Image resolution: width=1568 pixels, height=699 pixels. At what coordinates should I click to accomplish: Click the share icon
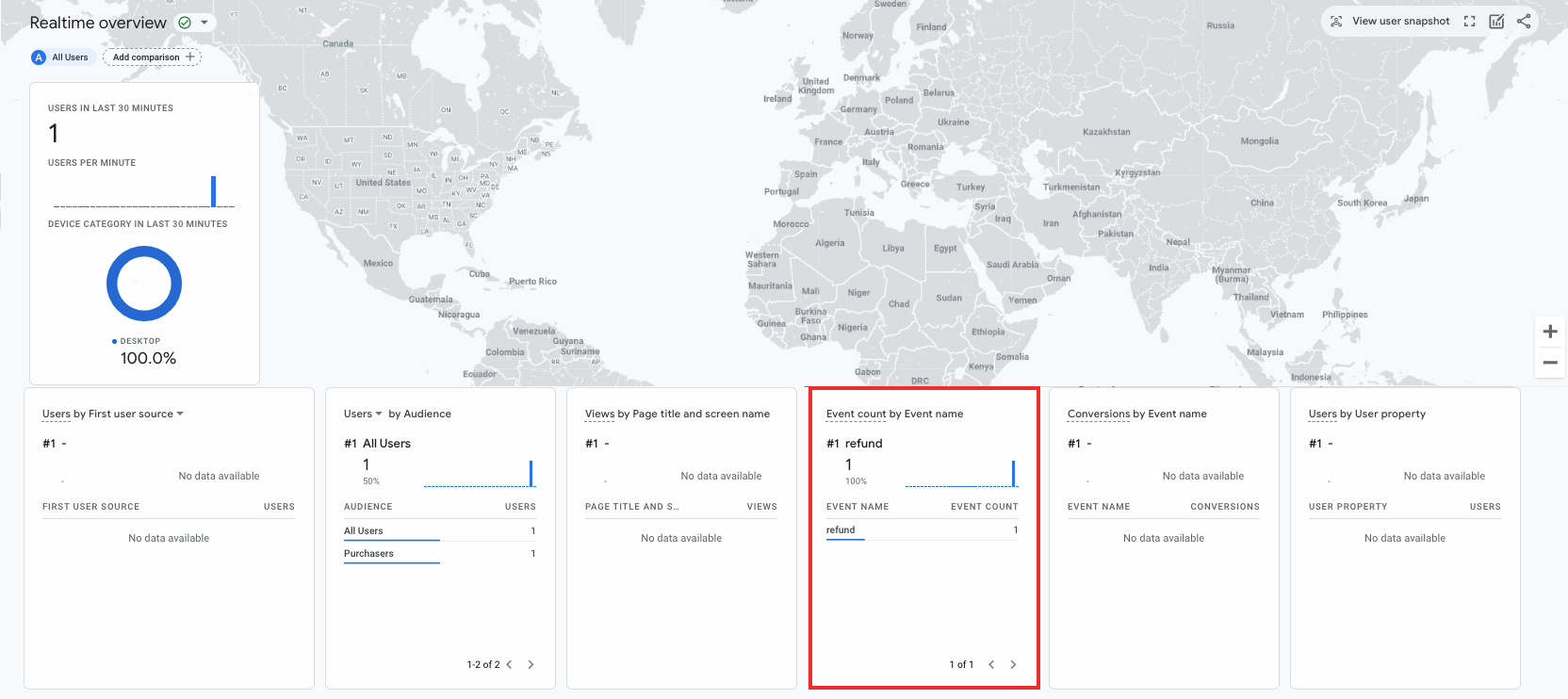pos(1524,21)
